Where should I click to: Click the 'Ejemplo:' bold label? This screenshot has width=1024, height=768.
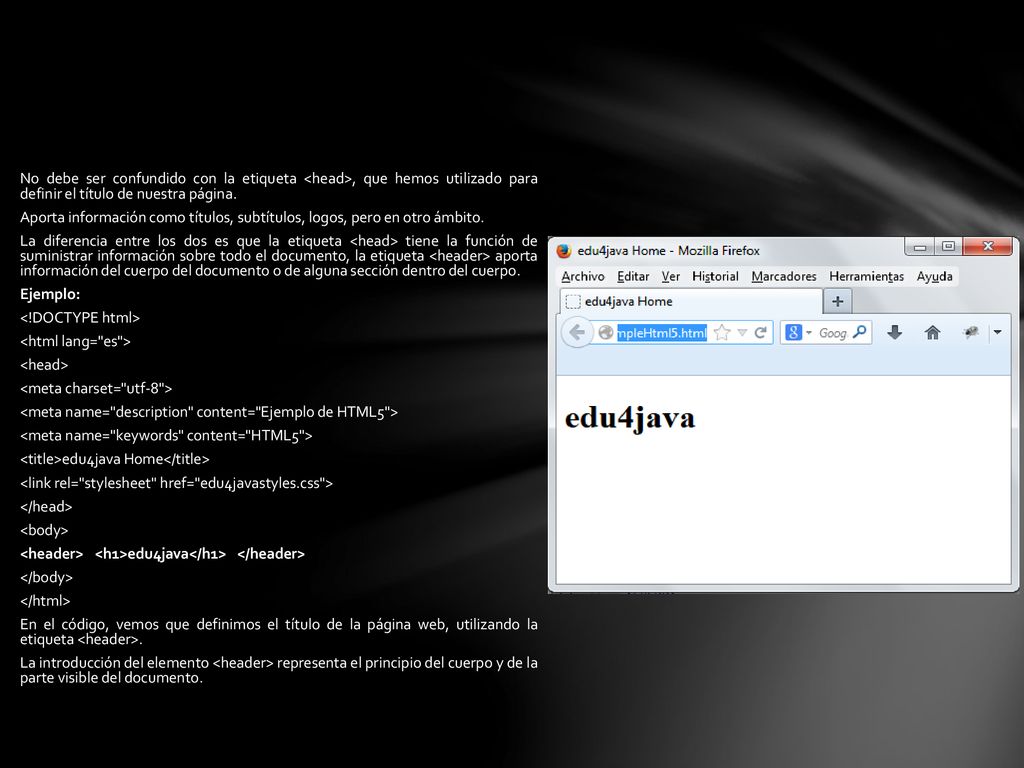50,295
